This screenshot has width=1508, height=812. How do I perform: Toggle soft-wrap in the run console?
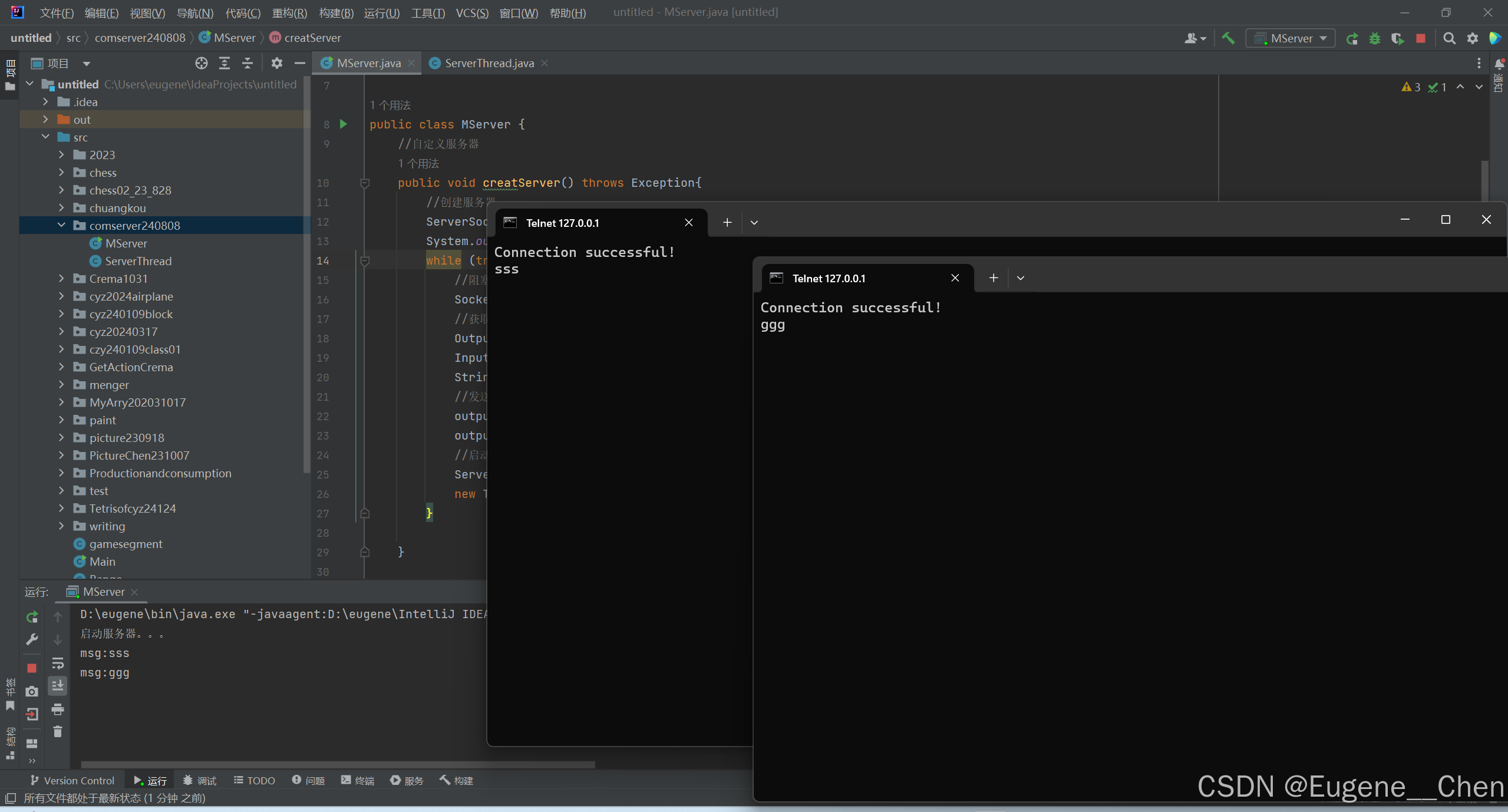[58, 663]
